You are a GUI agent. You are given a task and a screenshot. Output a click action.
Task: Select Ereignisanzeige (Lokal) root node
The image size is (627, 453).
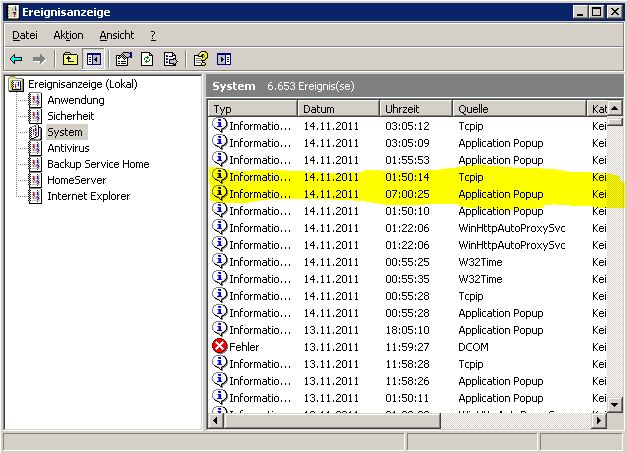click(x=83, y=84)
